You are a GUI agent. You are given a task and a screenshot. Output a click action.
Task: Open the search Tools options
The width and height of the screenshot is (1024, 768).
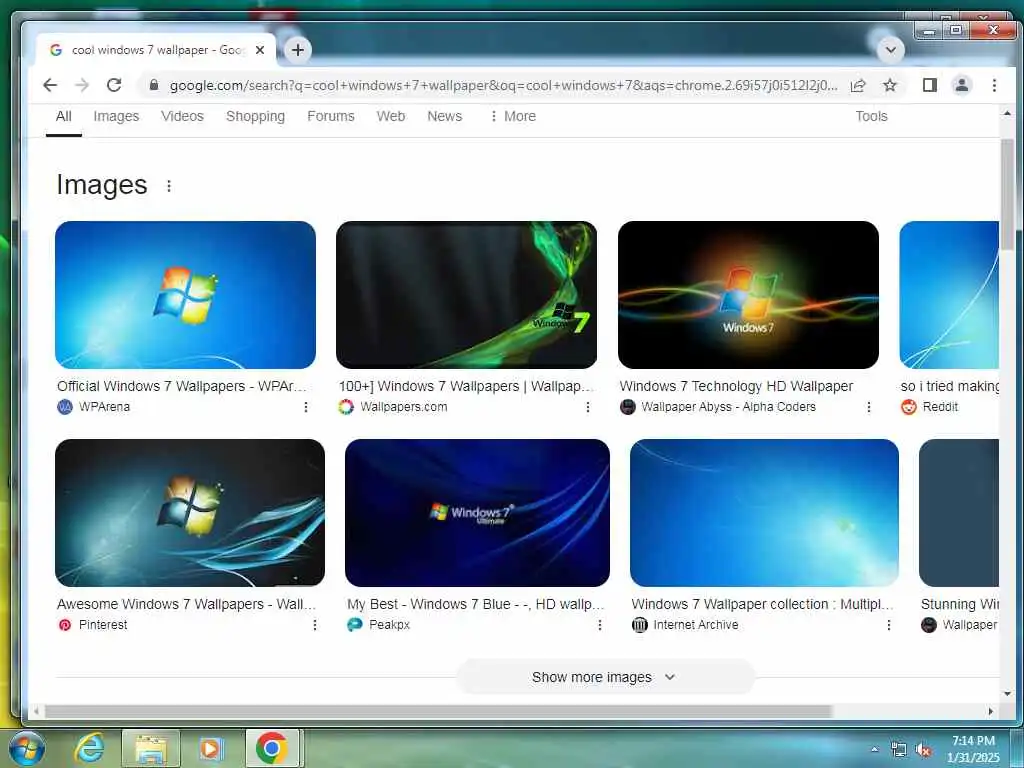coord(871,116)
